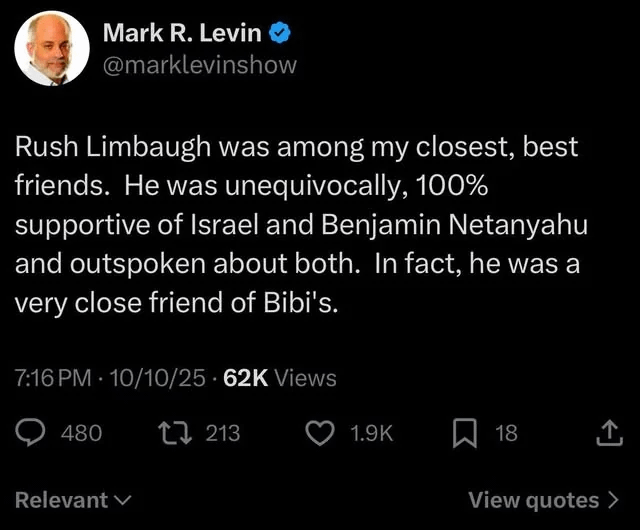Like the tweet with the heart icon
This screenshot has width=640, height=530.
[x=320, y=433]
